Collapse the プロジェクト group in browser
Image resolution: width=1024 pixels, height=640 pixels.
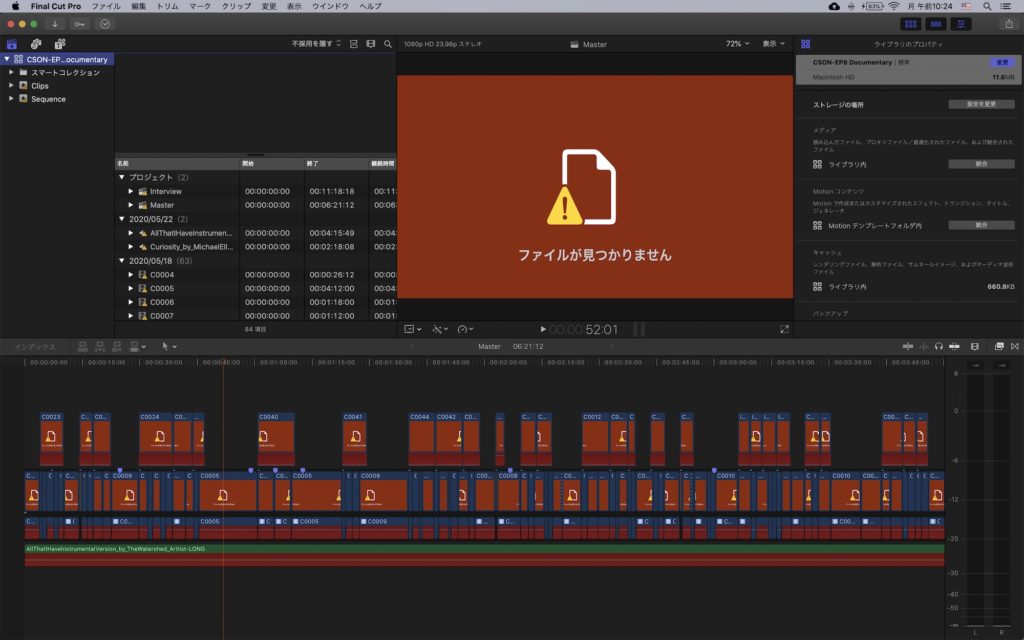pyautogui.click(x=122, y=177)
